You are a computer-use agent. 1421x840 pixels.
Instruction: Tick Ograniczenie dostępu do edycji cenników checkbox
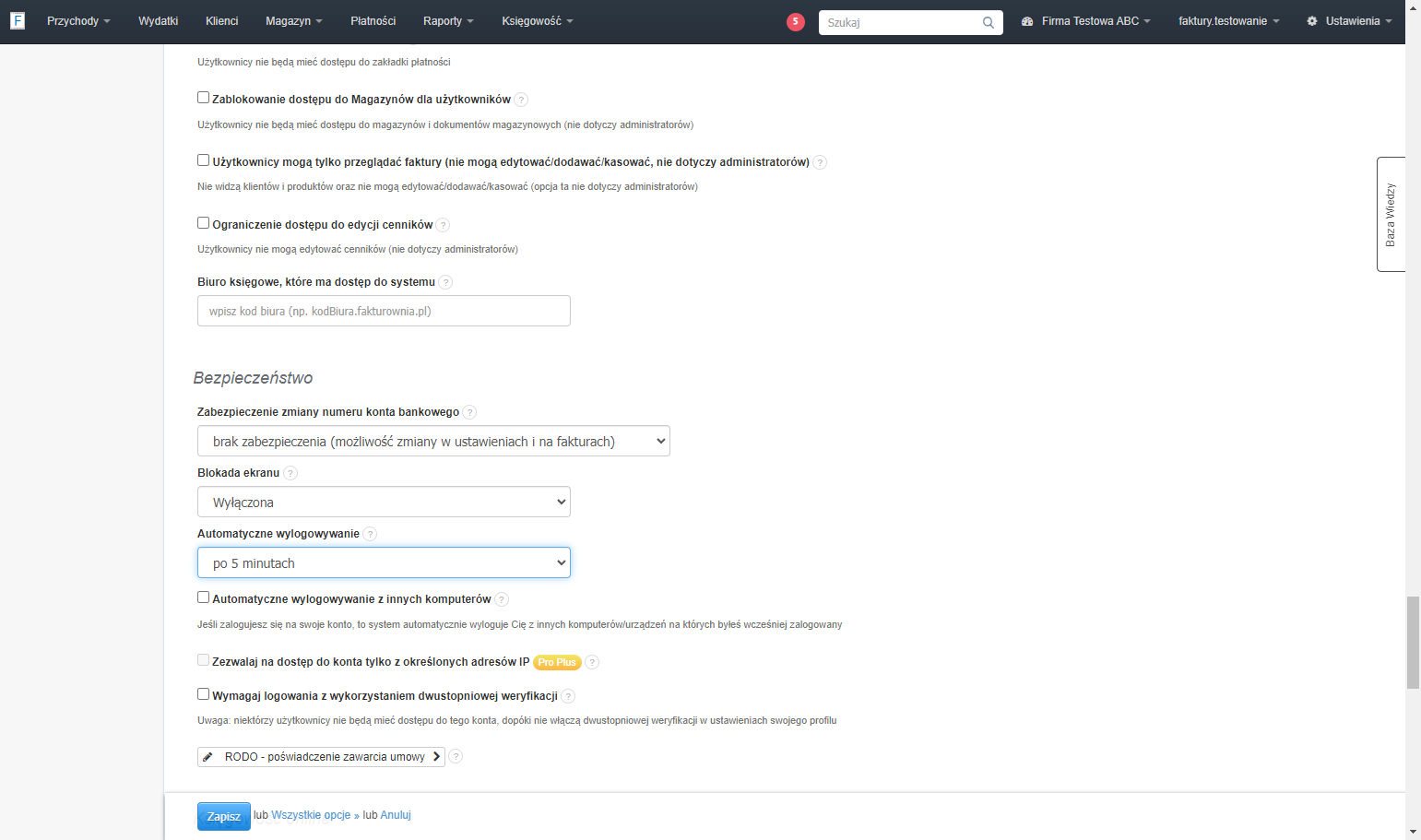(x=203, y=223)
